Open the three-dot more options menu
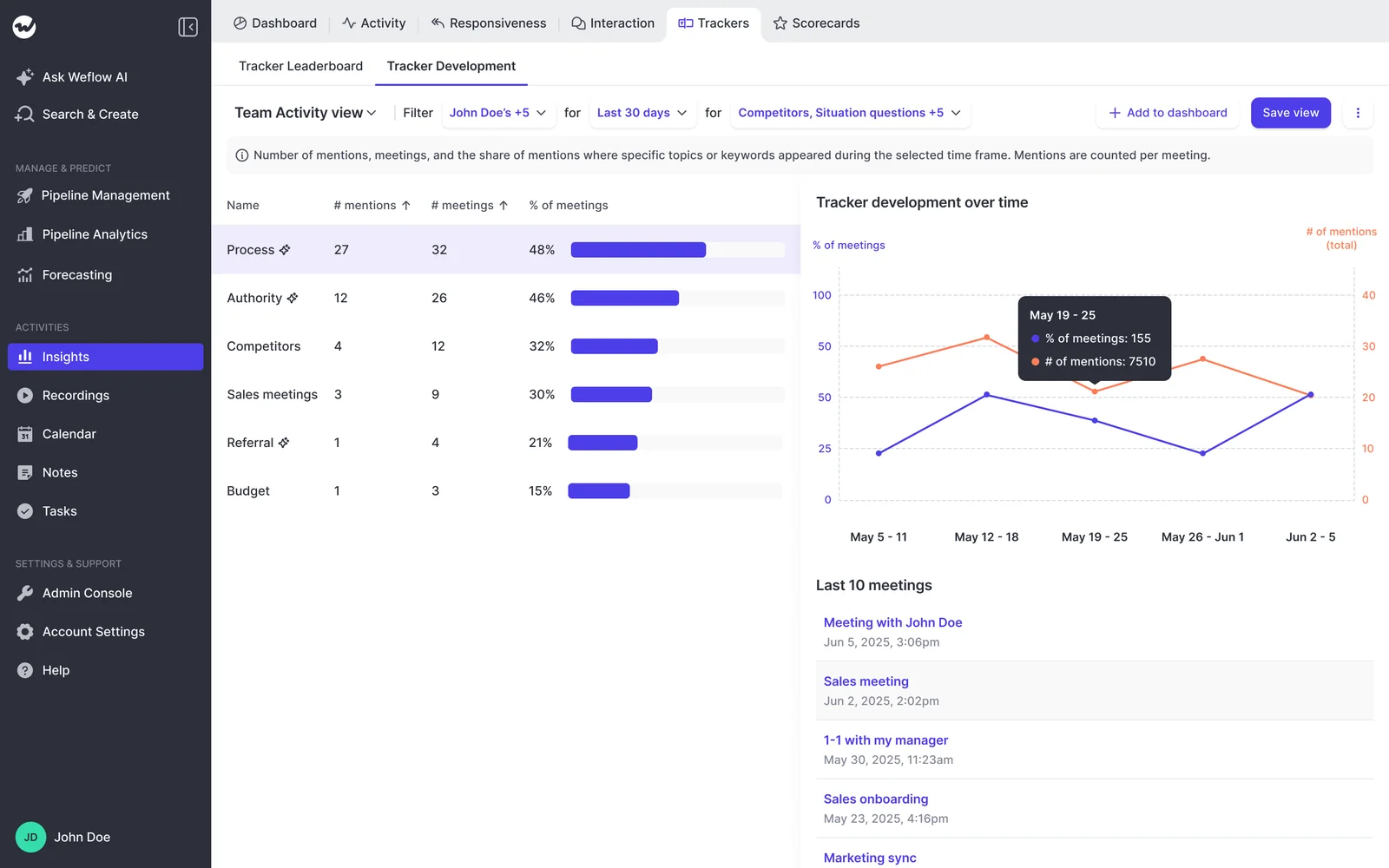1389x868 pixels. 1358,113
